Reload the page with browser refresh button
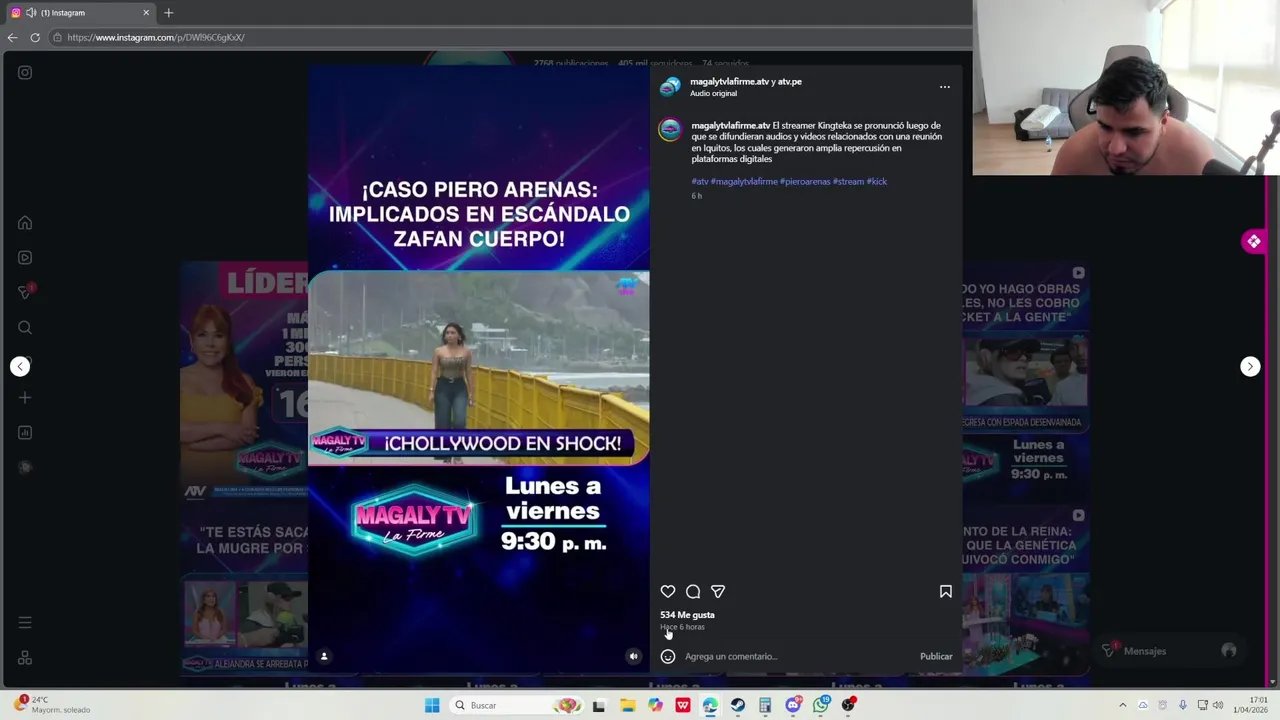 35,37
